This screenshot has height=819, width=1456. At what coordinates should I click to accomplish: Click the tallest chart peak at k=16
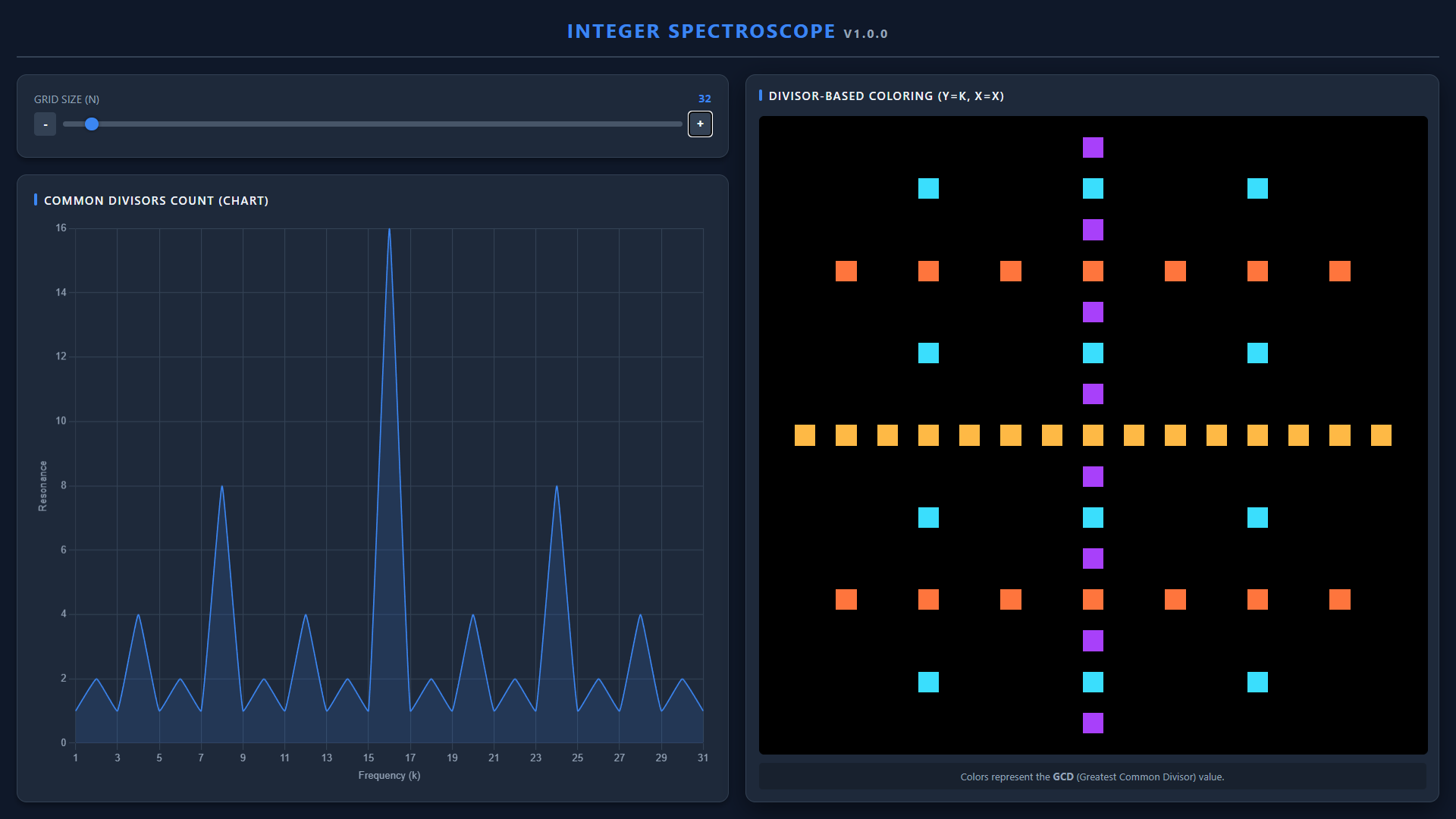pyautogui.click(x=389, y=230)
